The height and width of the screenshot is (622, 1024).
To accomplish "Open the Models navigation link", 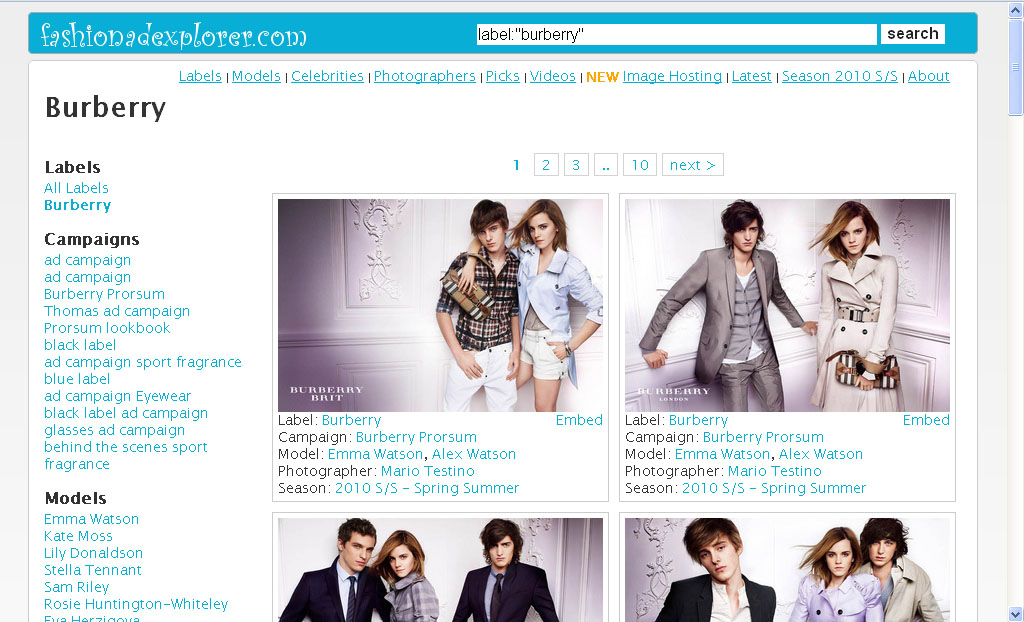I will point(256,76).
